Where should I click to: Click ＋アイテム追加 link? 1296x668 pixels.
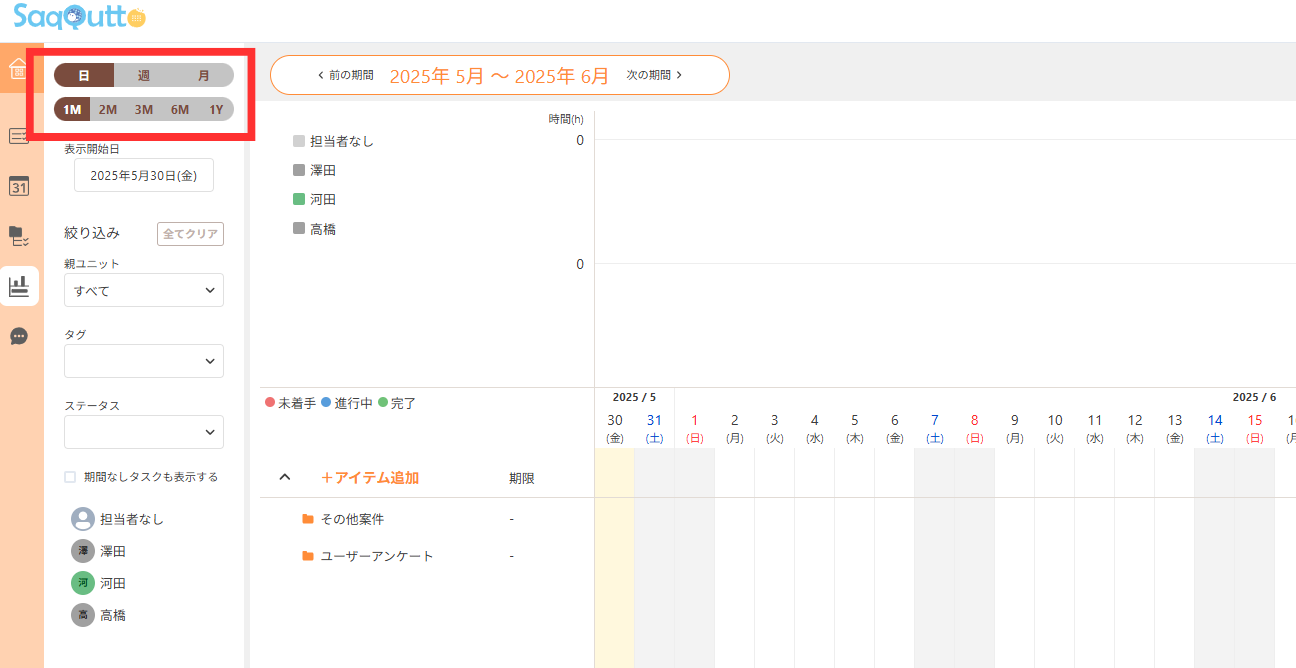pyautogui.click(x=369, y=478)
